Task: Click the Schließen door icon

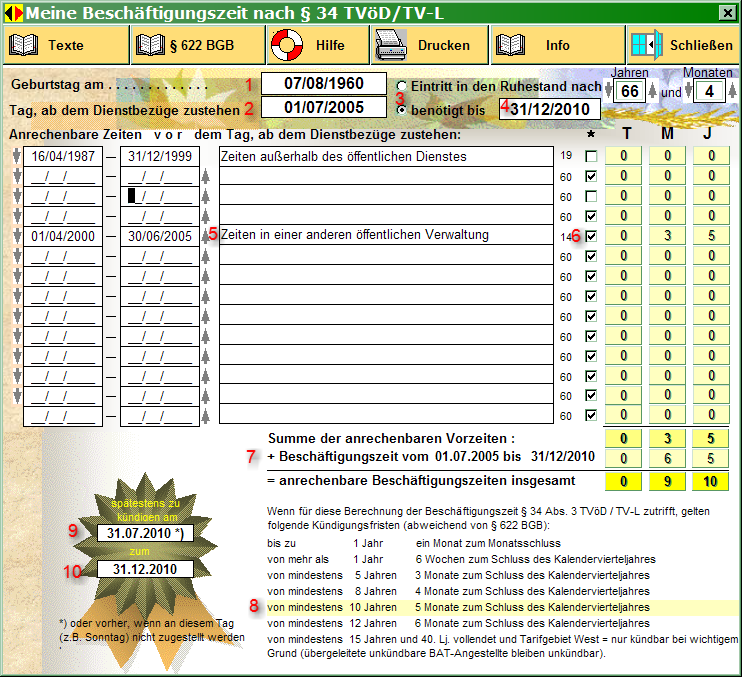Action: coord(646,45)
